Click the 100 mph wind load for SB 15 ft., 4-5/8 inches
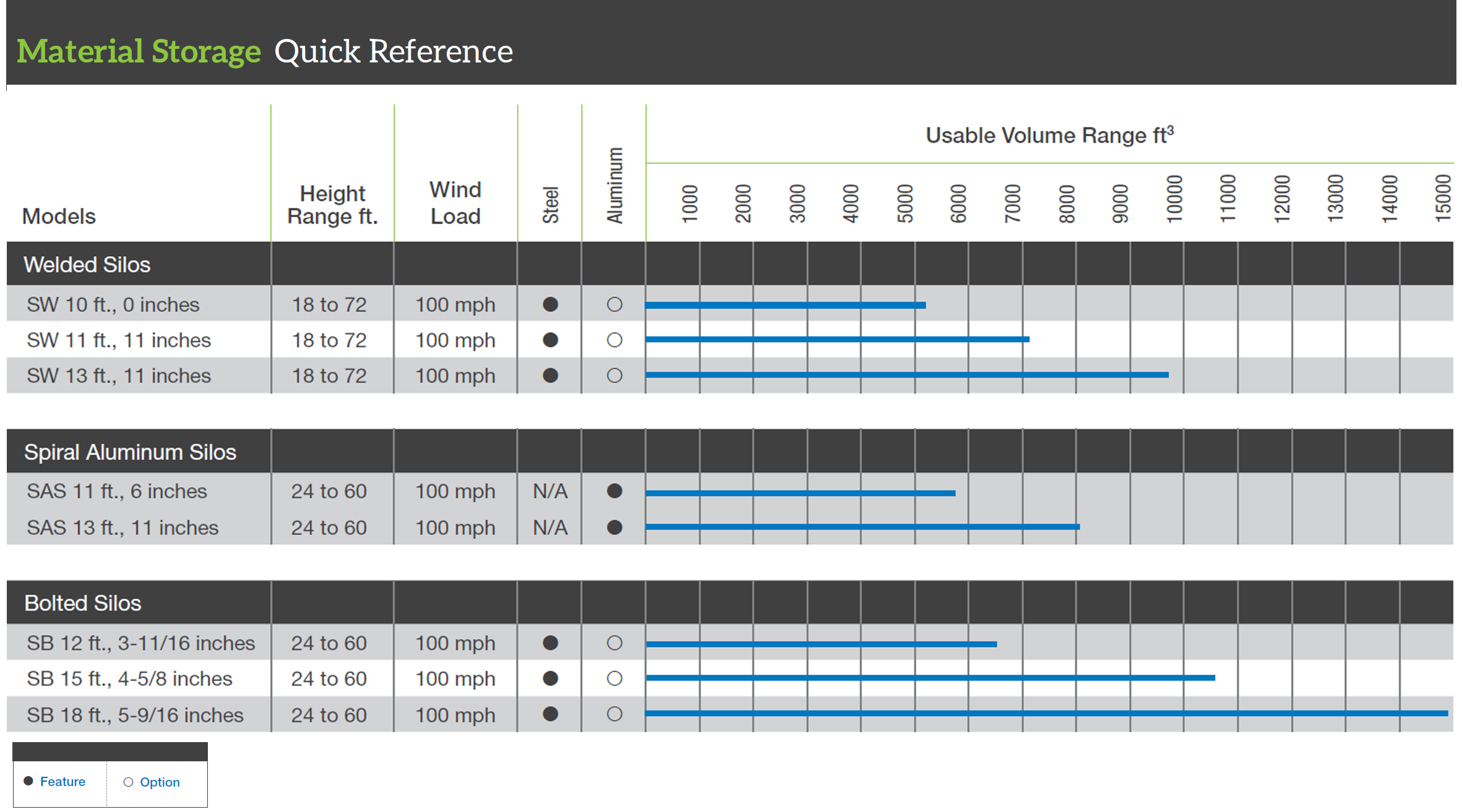 point(455,679)
